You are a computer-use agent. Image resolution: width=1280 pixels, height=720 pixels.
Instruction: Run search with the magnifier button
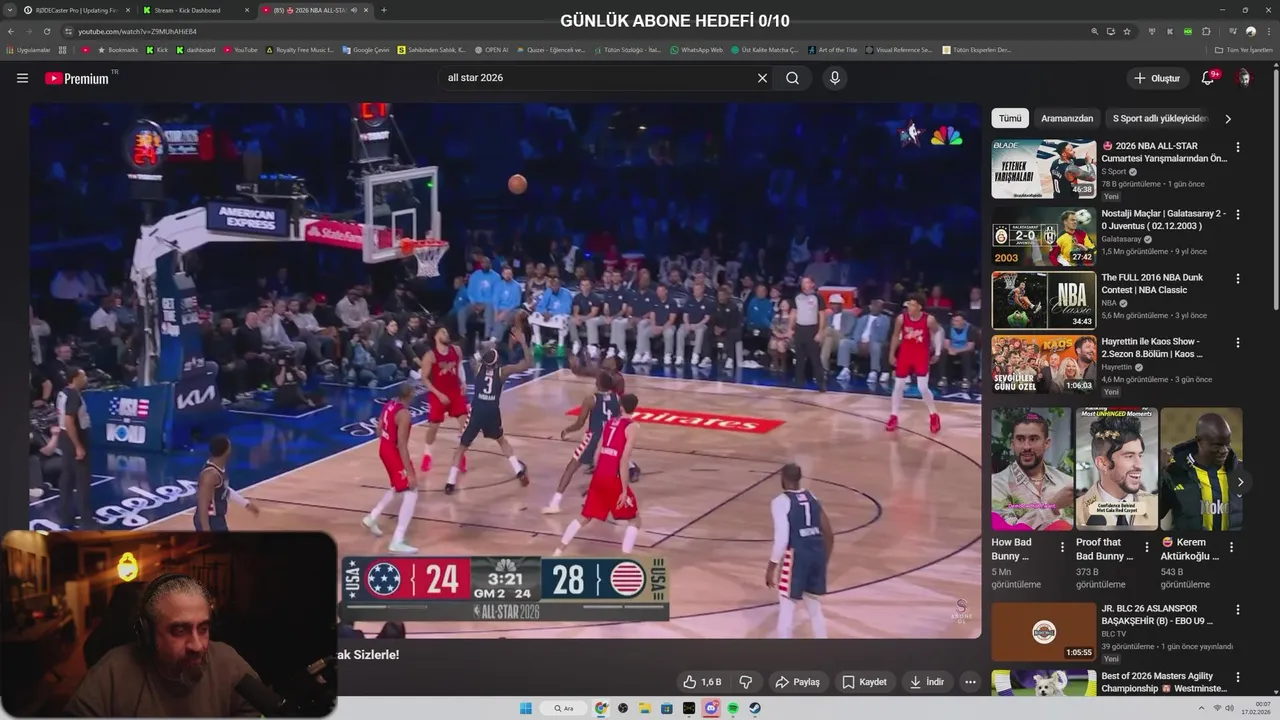tap(793, 78)
